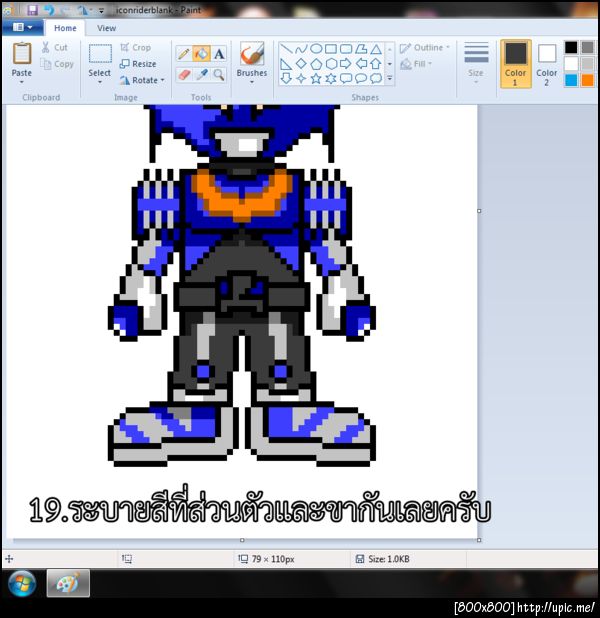
Task: Pick the orange palette color
Action: coord(587,80)
